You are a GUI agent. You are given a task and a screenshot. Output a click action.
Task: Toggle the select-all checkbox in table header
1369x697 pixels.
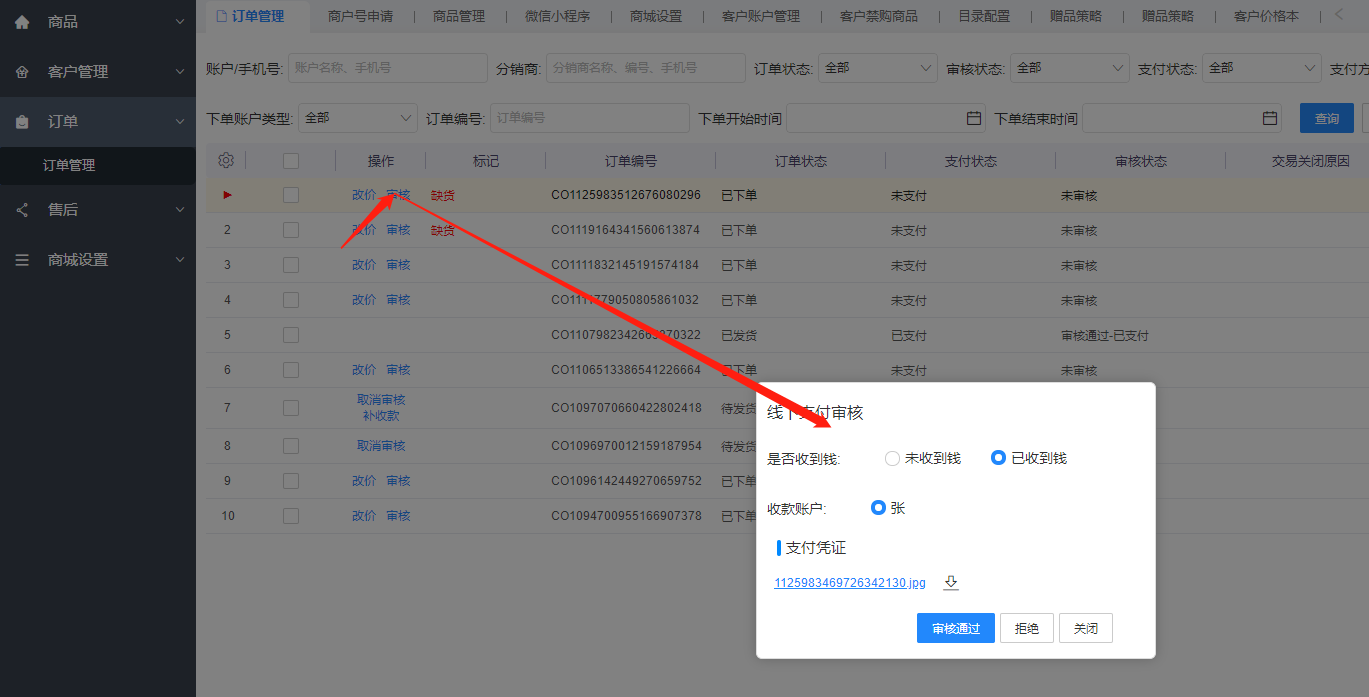291,160
